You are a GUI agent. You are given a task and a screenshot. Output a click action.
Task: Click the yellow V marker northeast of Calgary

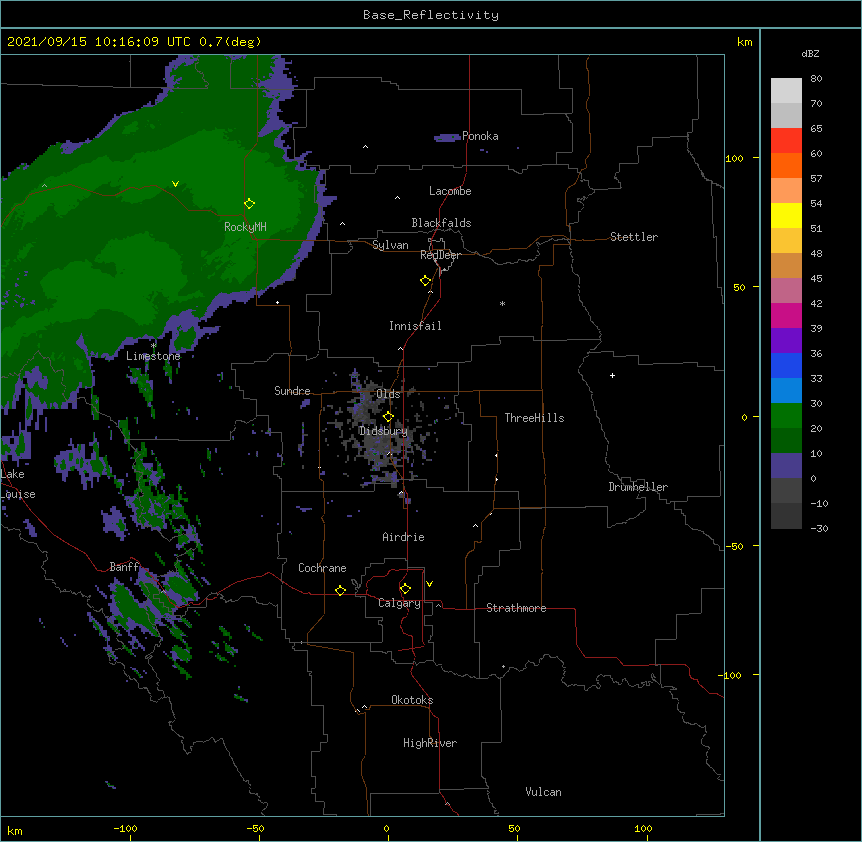(429, 584)
